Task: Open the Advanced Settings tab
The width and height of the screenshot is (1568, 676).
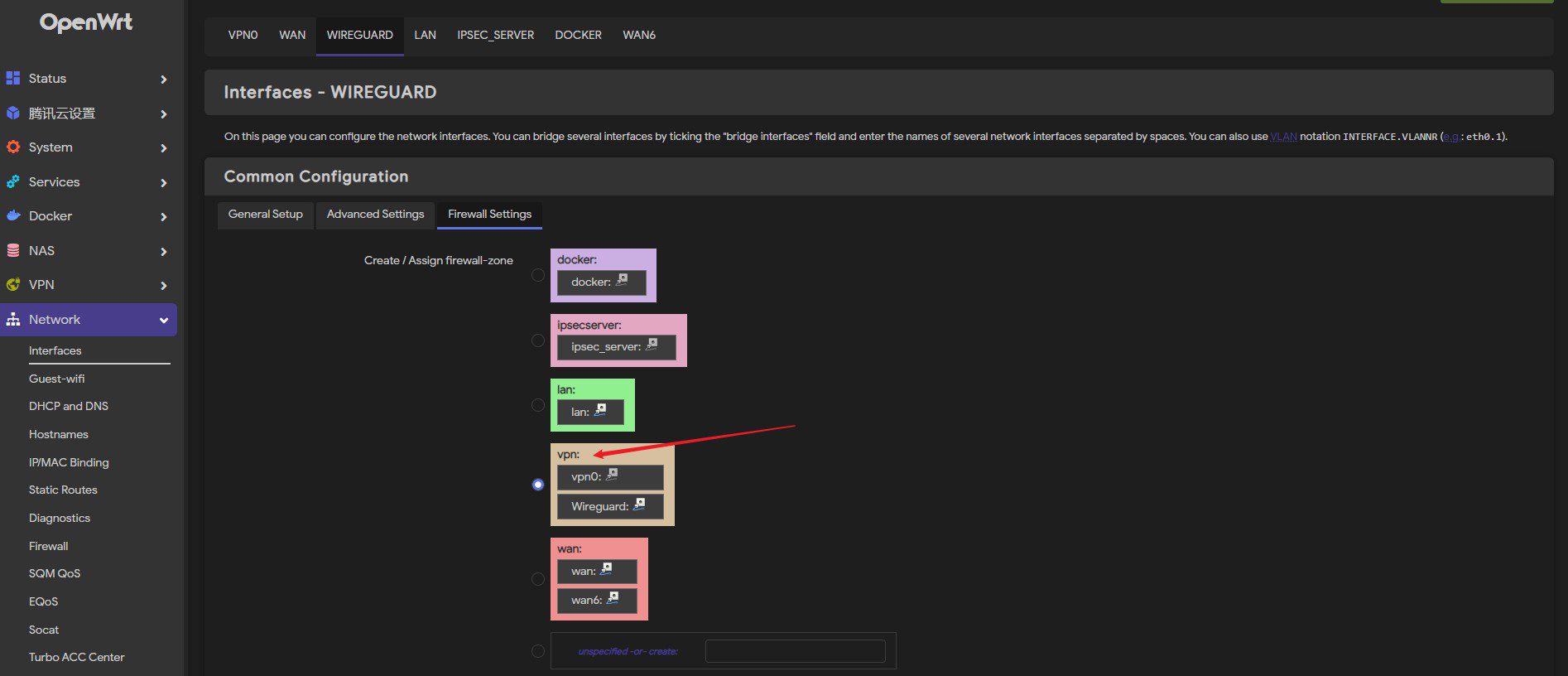Action: point(375,215)
